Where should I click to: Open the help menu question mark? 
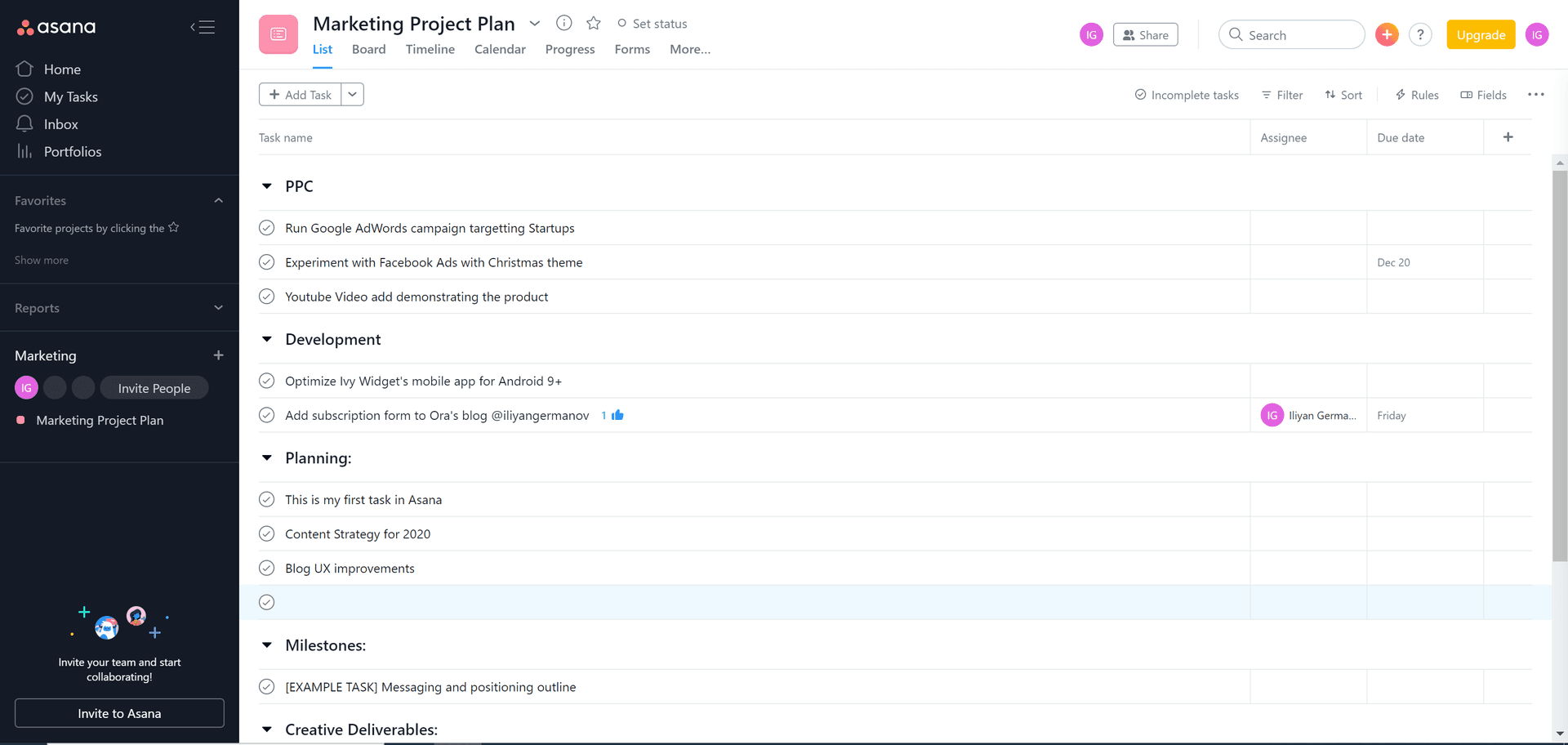[x=1421, y=34]
